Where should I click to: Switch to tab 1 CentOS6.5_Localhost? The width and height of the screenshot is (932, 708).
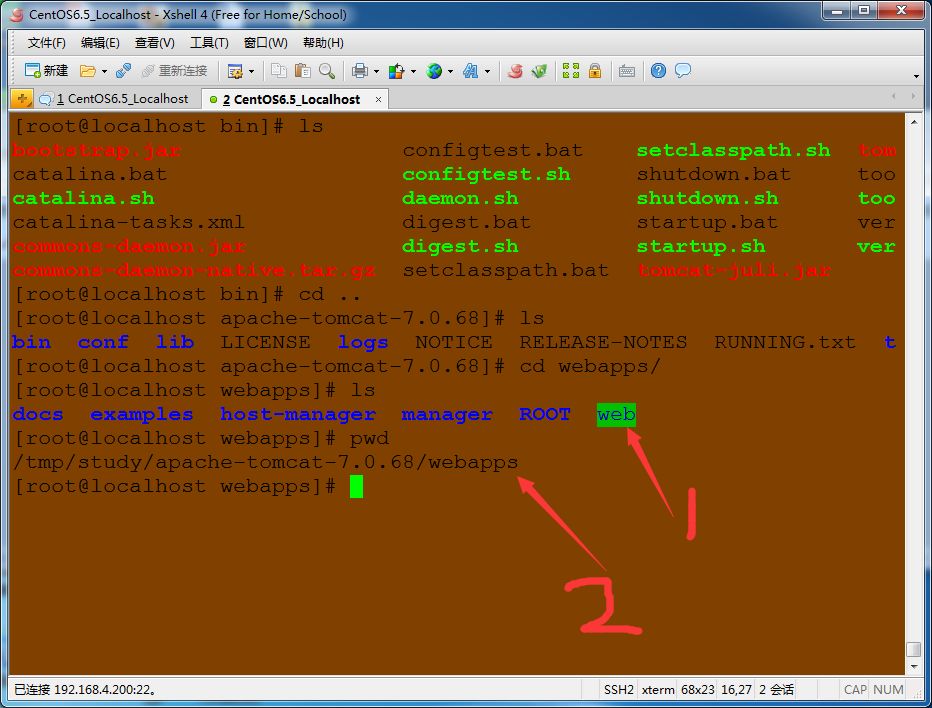pyautogui.click(x=115, y=99)
